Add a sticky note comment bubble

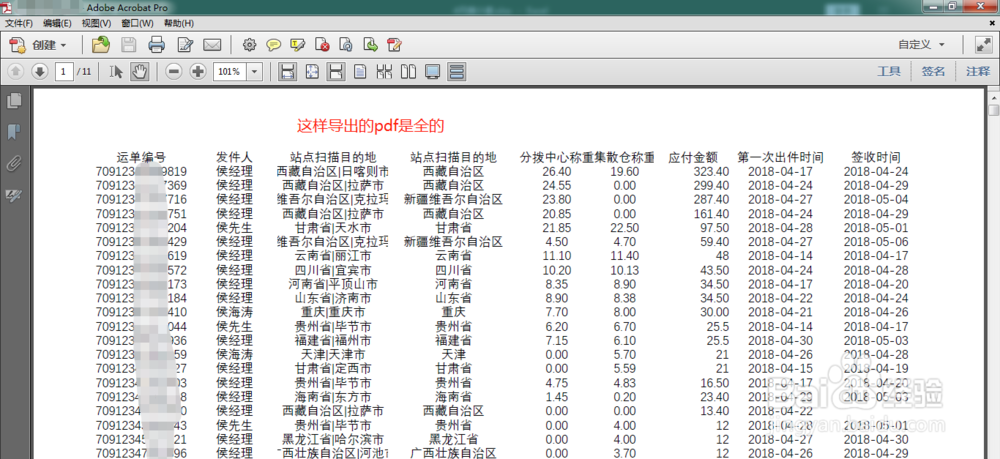[274, 45]
